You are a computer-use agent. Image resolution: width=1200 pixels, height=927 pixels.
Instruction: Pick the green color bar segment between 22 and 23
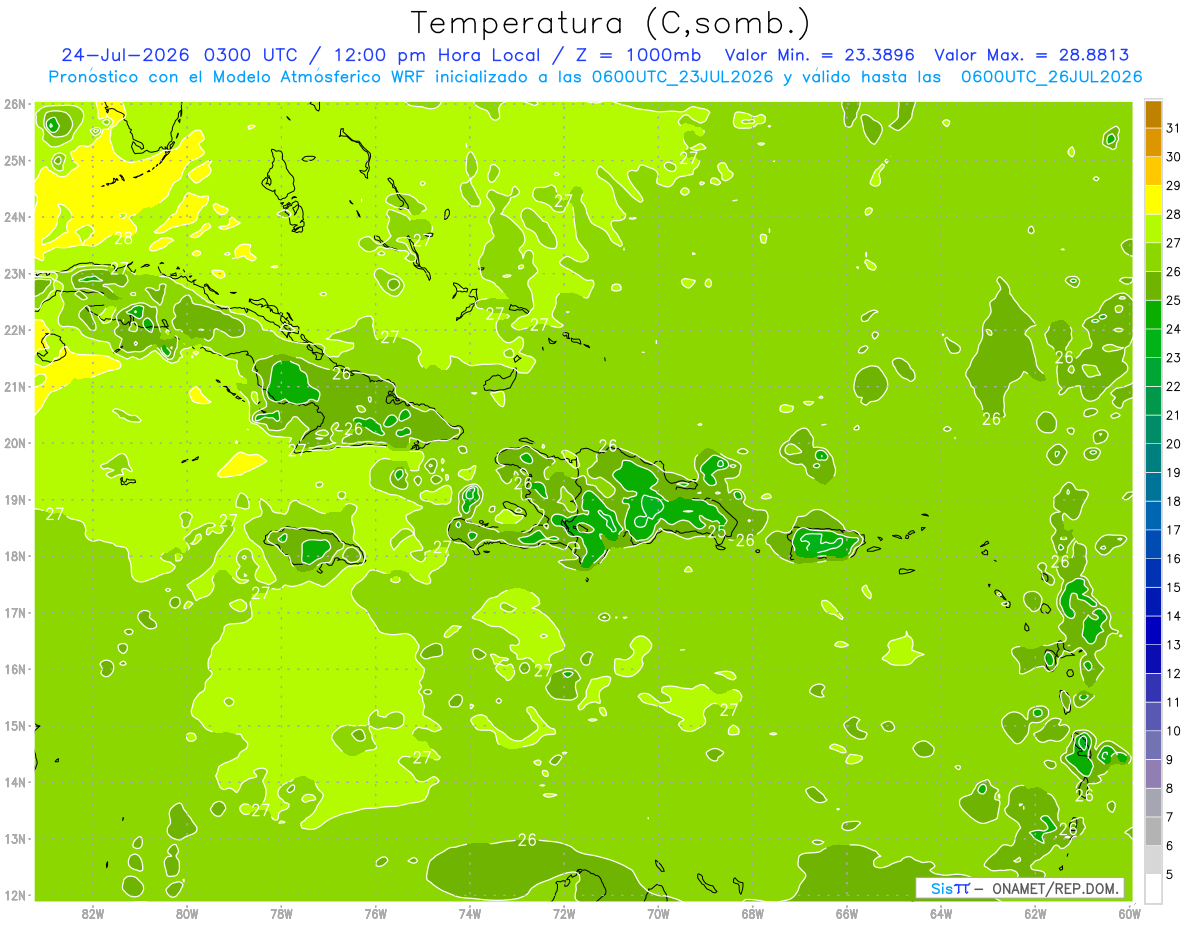pos(1153,373)
